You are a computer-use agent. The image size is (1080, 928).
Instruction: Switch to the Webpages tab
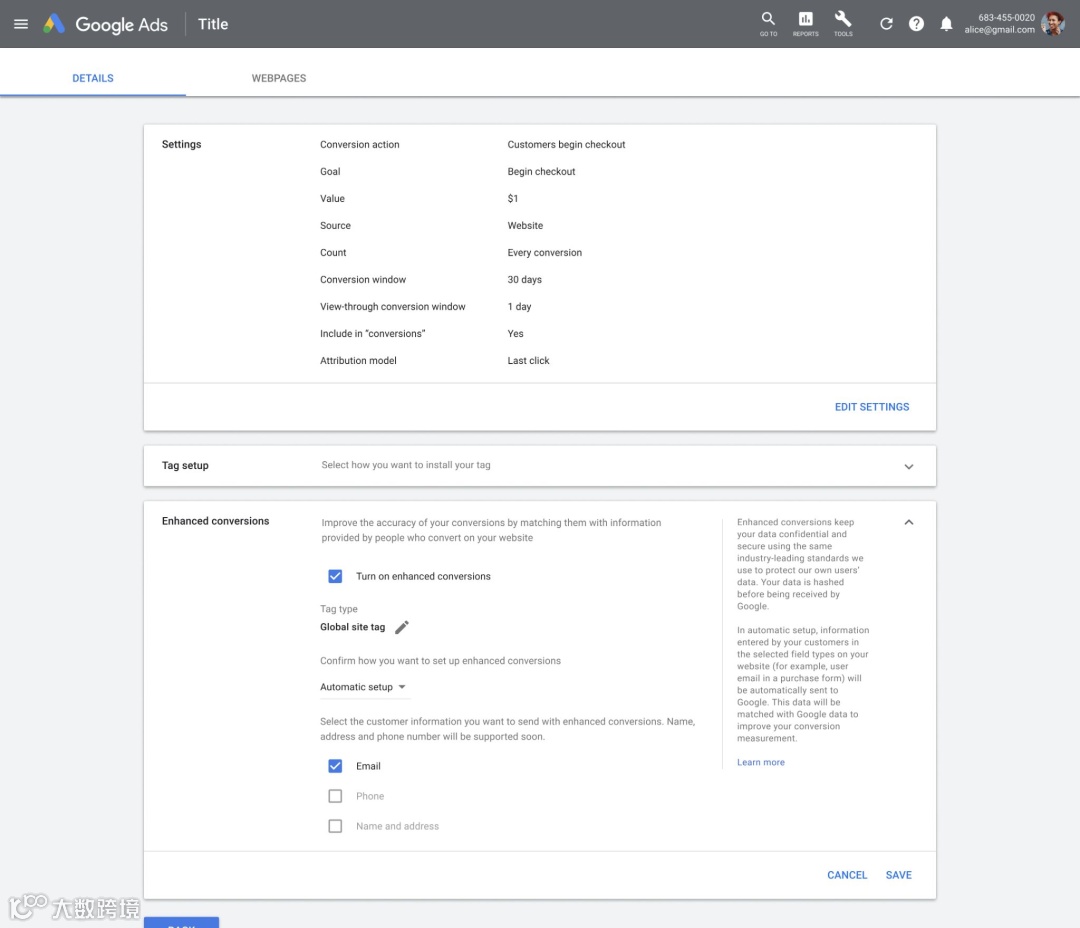(x=279, y=78)
